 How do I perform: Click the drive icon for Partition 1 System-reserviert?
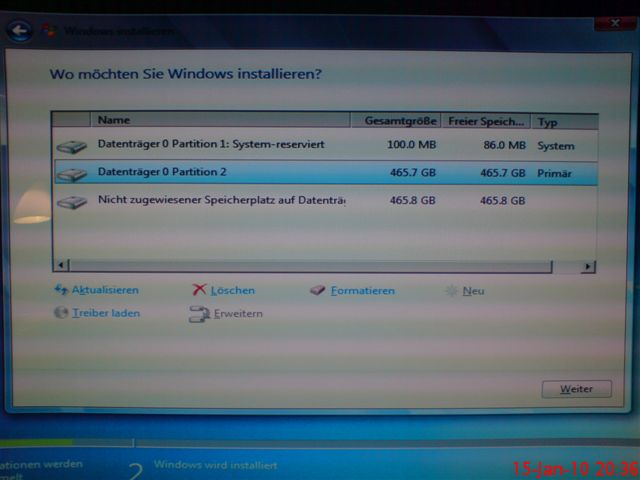72,147
